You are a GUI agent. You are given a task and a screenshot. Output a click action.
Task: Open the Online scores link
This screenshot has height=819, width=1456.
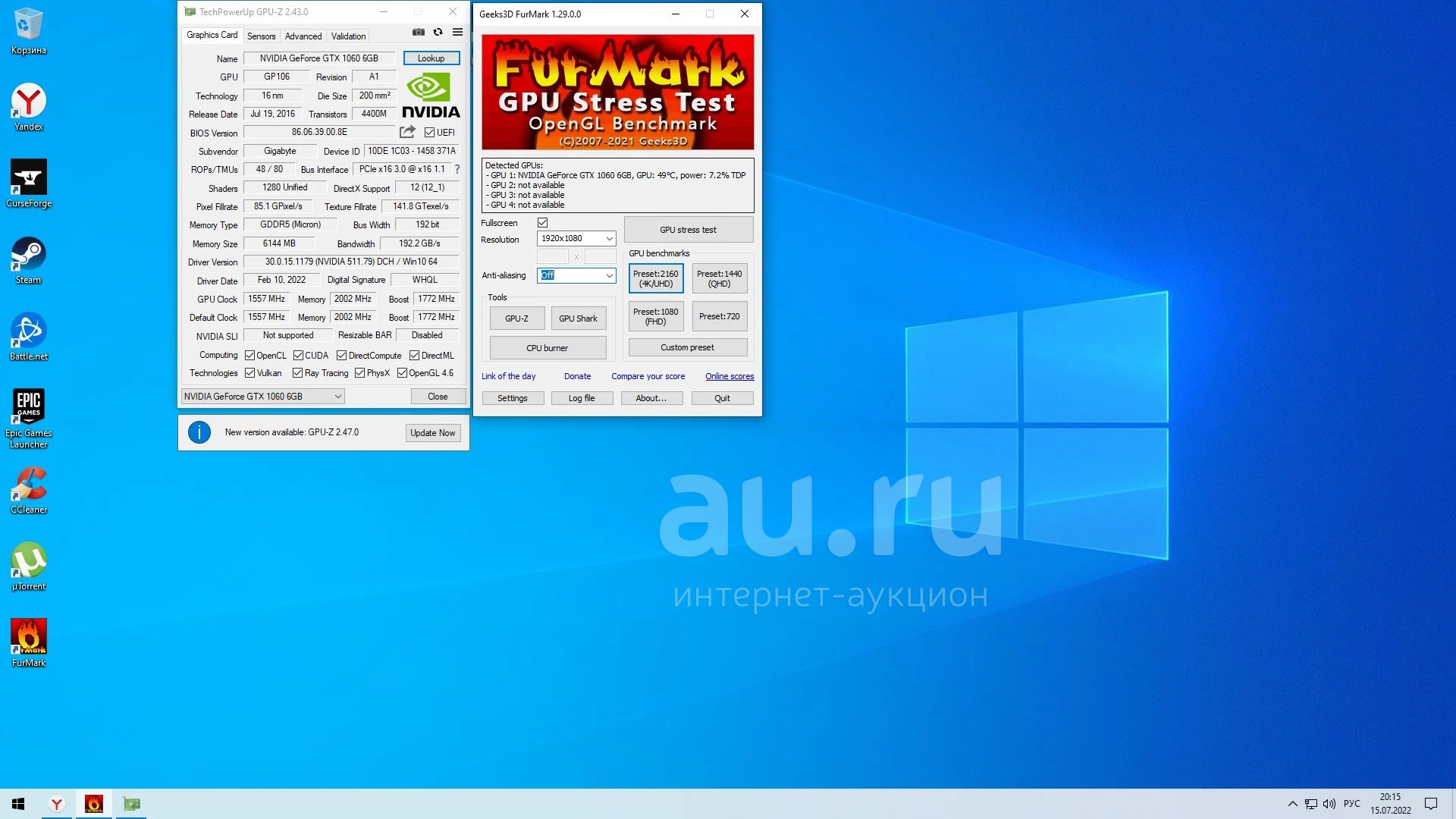coord(730,376)
